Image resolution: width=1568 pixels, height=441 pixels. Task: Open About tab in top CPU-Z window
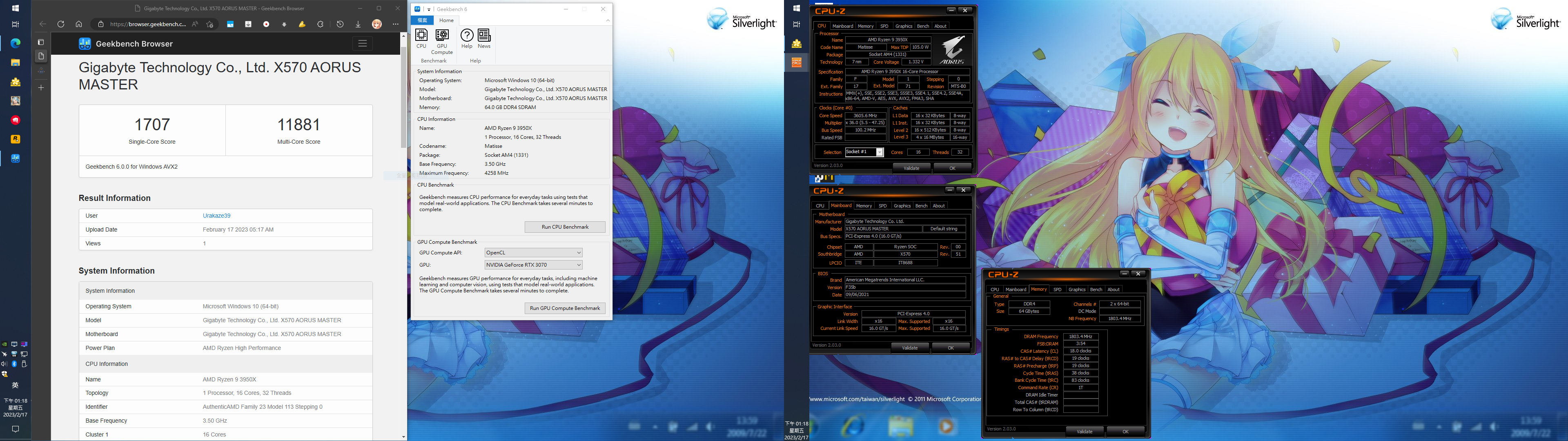pos(940,26)
